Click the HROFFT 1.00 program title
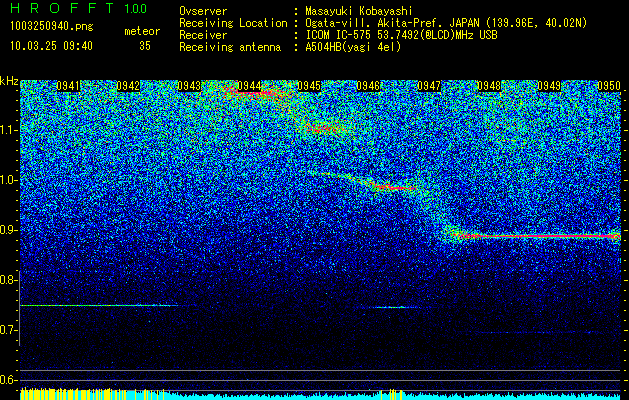This screenshot has width=629, height=400. [79, 8]
